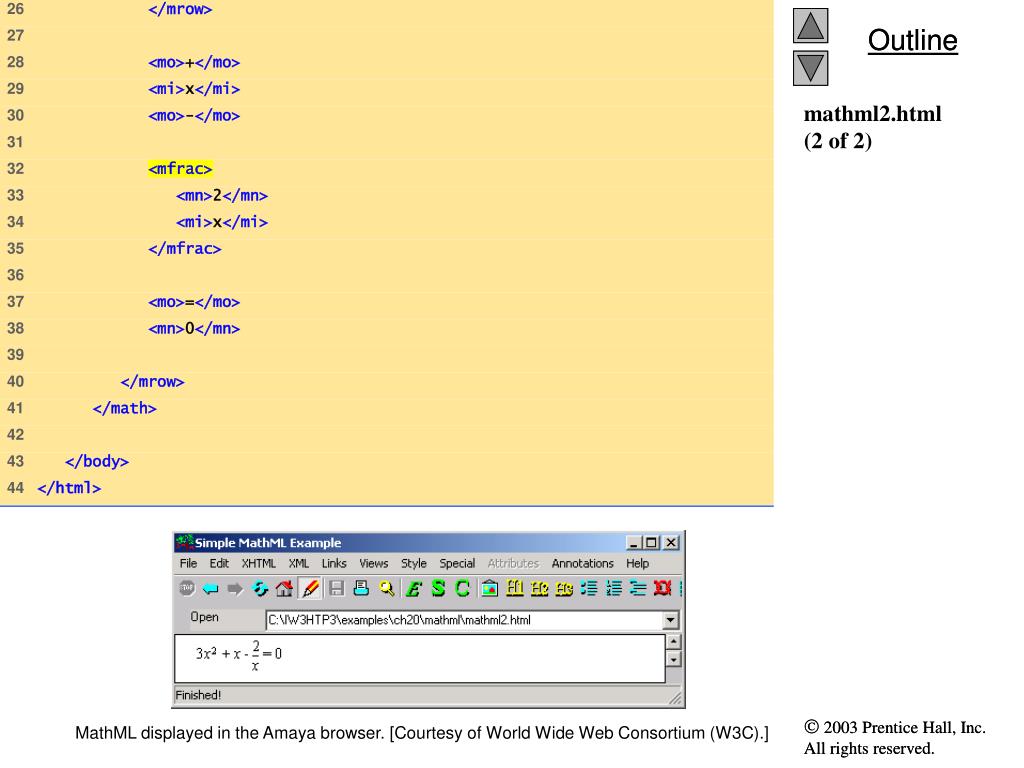The height and width of the screenshot is (768, 1024).
Task: Apply Heading 3 with the H3 icon
Action: pyautogui.click(x=564, y=588)
